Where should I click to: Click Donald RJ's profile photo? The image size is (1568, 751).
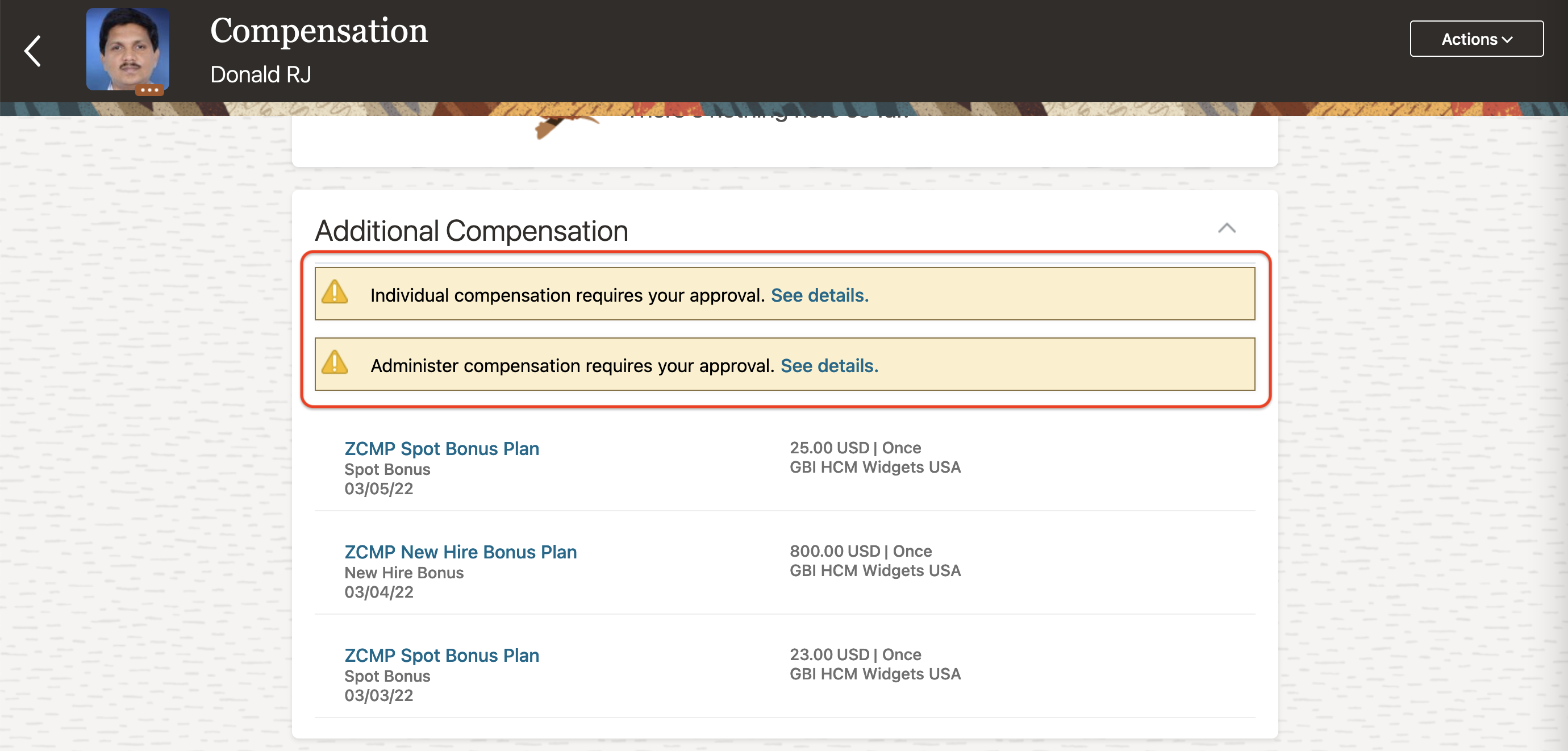coord(127,48)
